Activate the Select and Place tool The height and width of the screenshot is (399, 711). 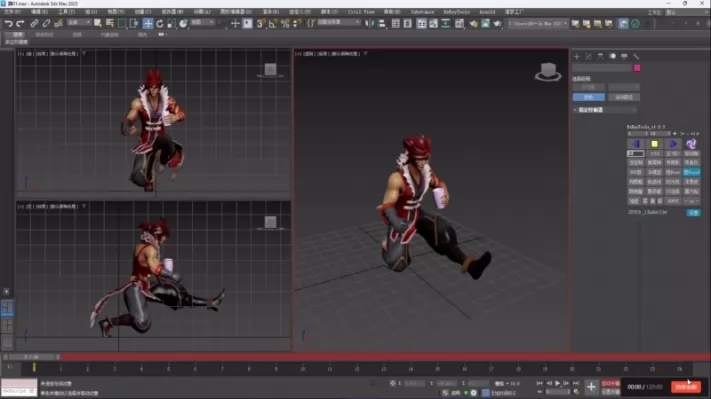183,24
